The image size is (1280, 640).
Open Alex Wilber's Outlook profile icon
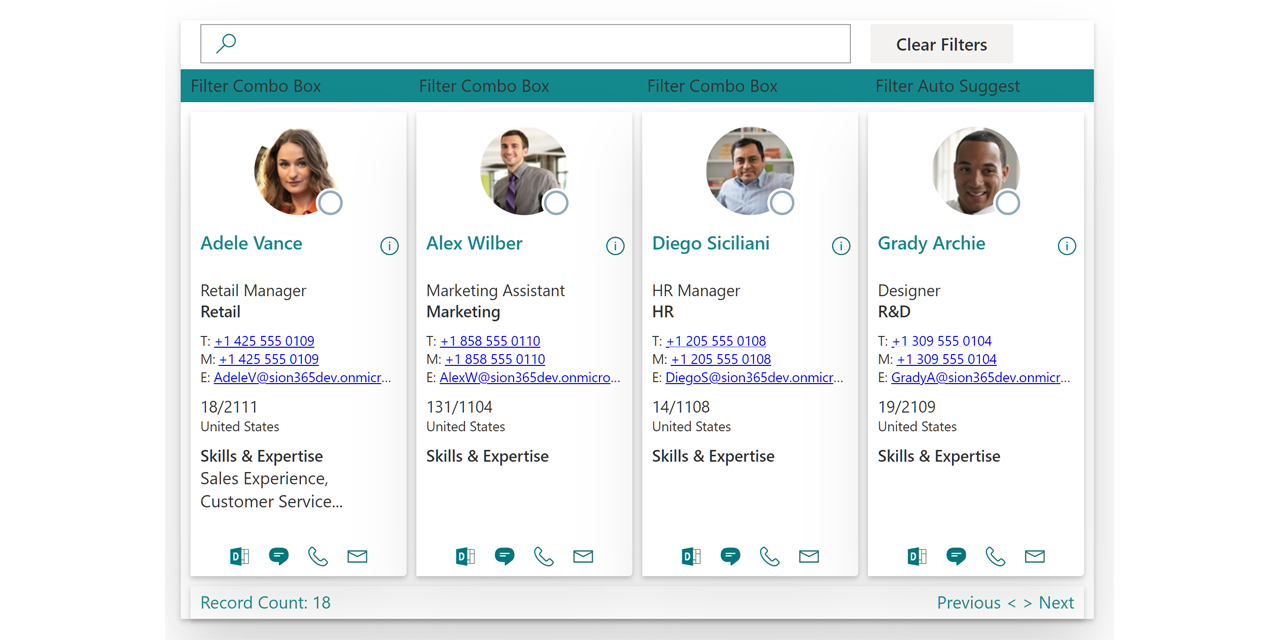pyautogui.click(x=466, y=557)
